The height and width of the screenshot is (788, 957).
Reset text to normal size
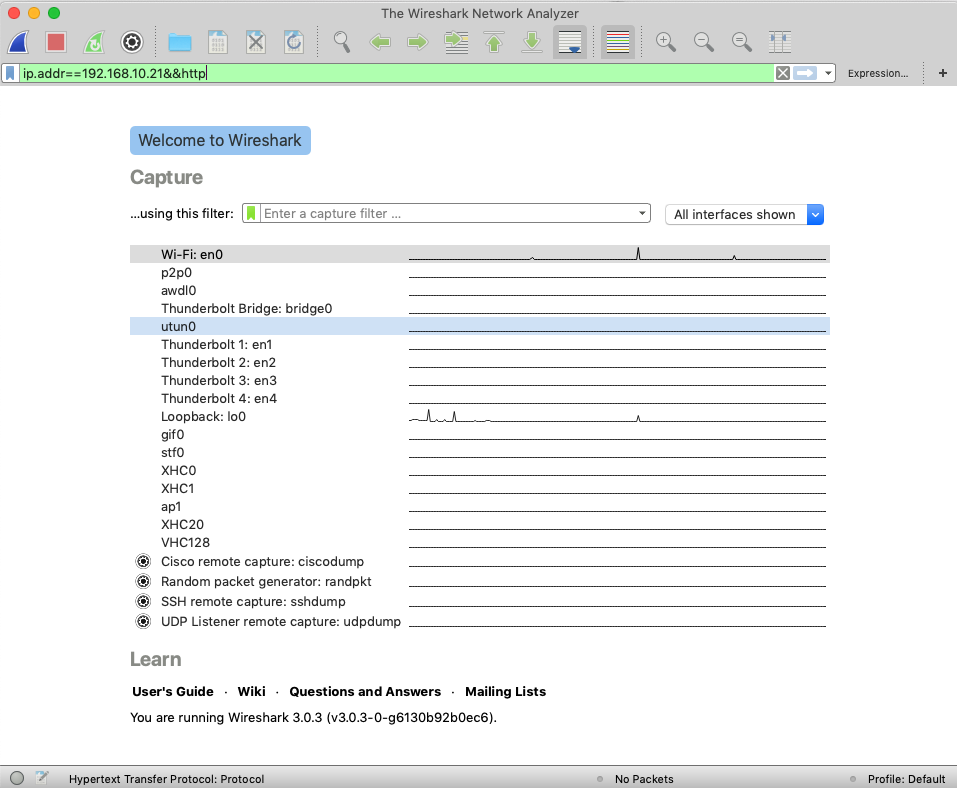coord(742,42)
